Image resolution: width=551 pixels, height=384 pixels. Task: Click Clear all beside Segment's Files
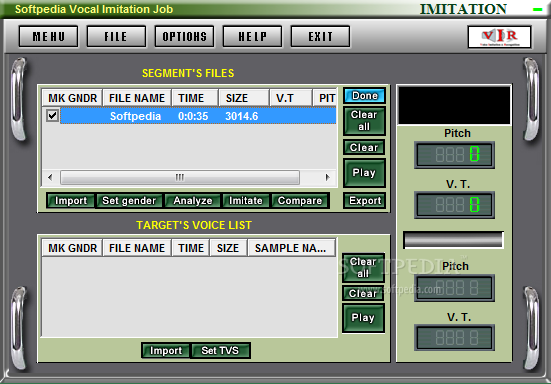click(364, 121)
